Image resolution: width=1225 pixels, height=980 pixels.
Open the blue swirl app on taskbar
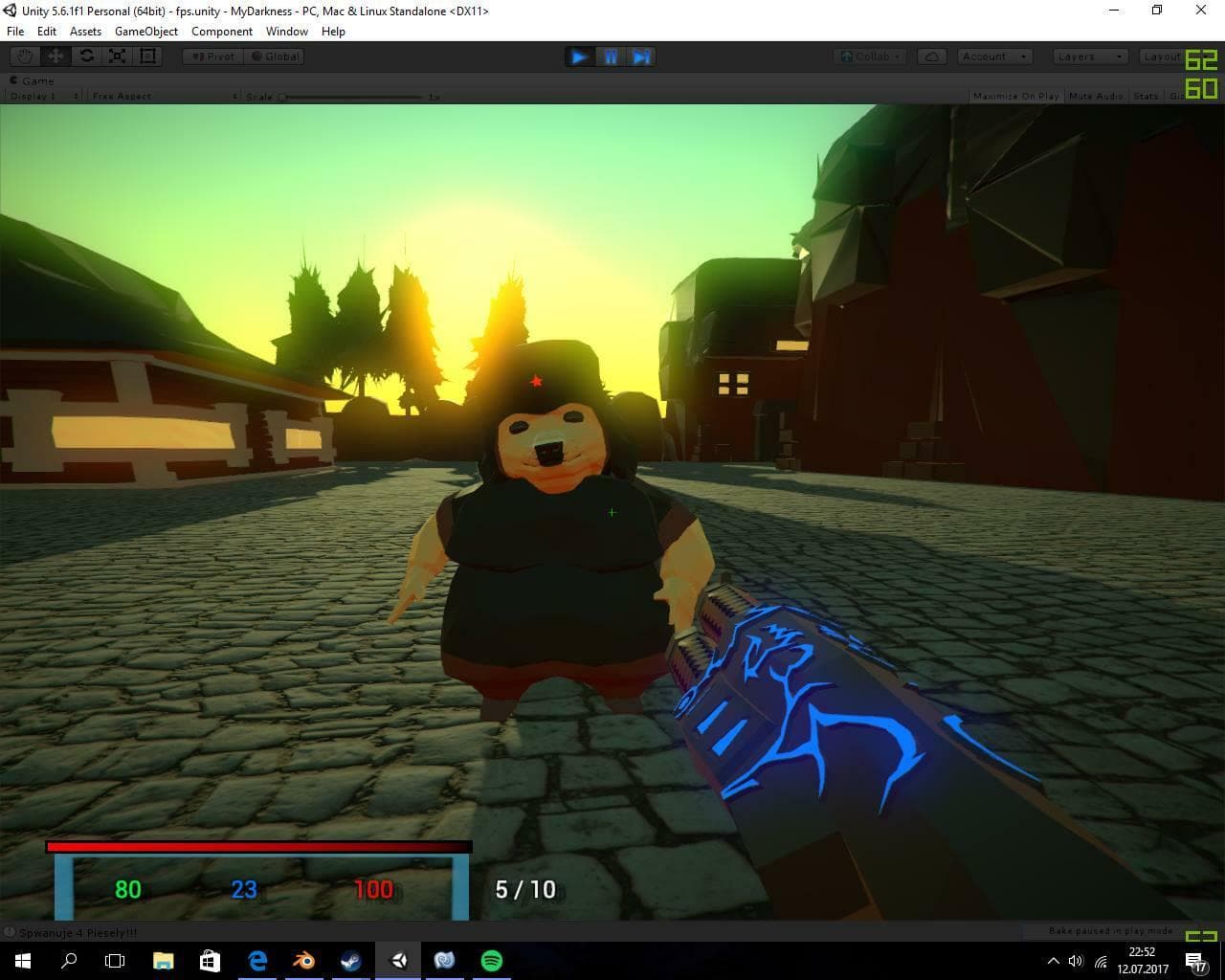coord(445,961)
